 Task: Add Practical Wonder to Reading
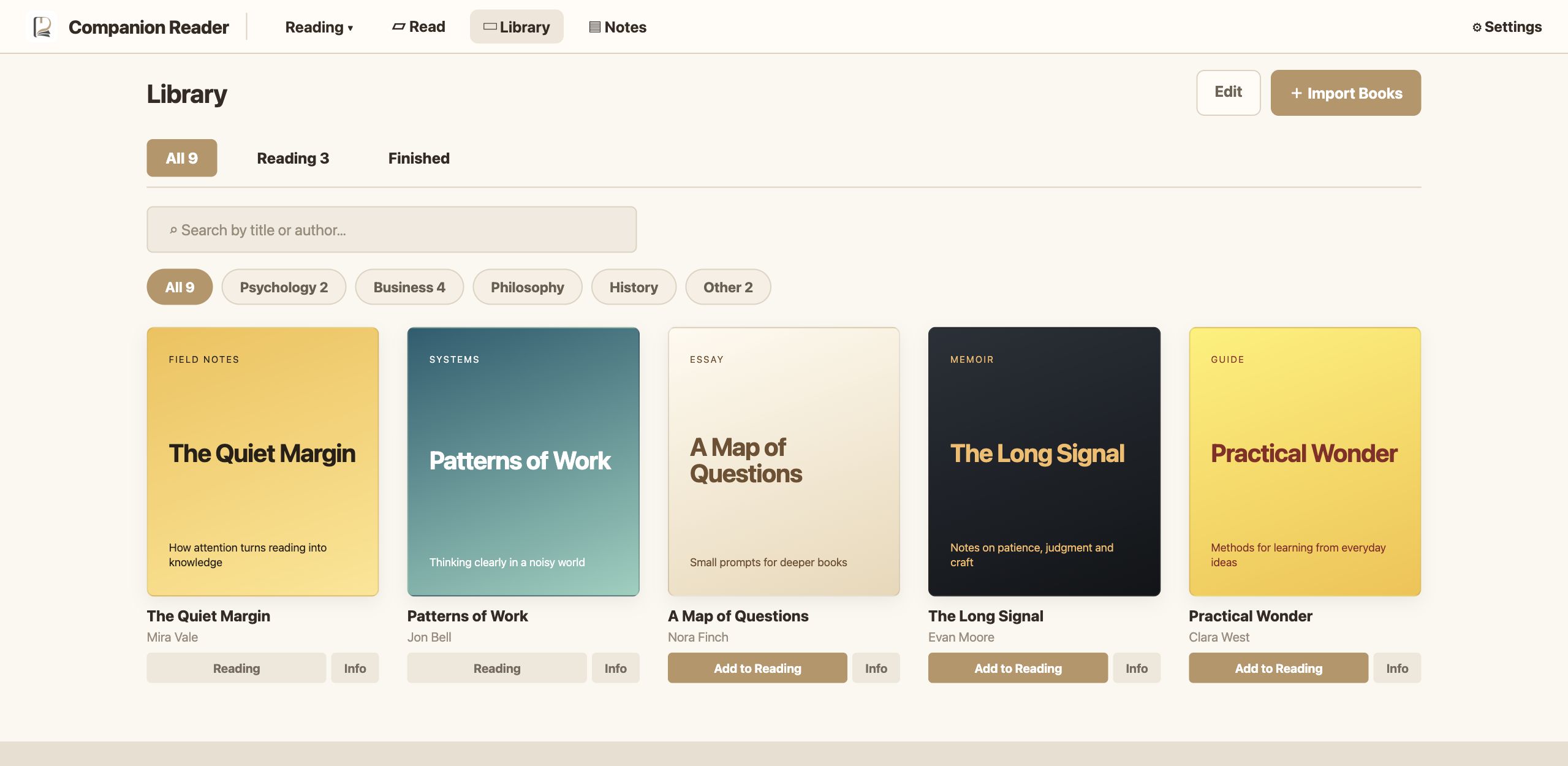(x=1278, y=668)
